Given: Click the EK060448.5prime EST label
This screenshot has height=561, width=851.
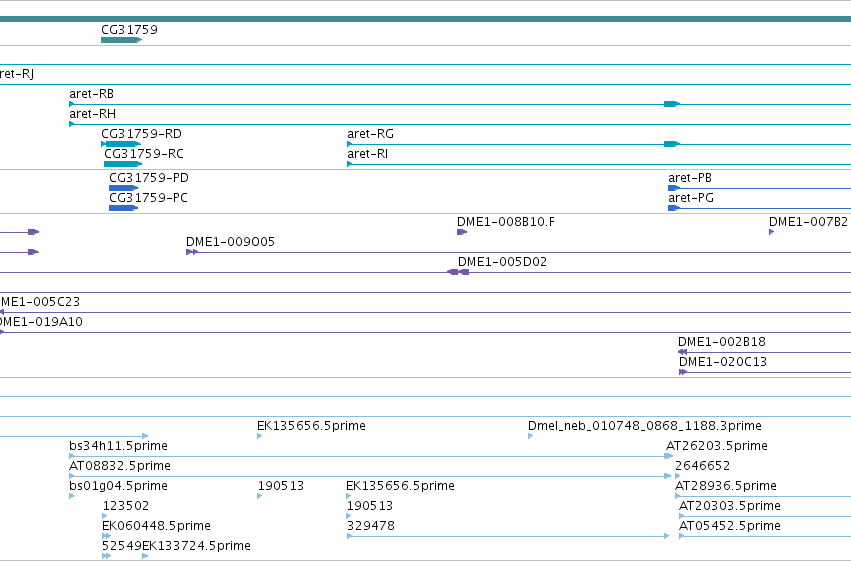Looking at the screenshot, I should point(156,526).
